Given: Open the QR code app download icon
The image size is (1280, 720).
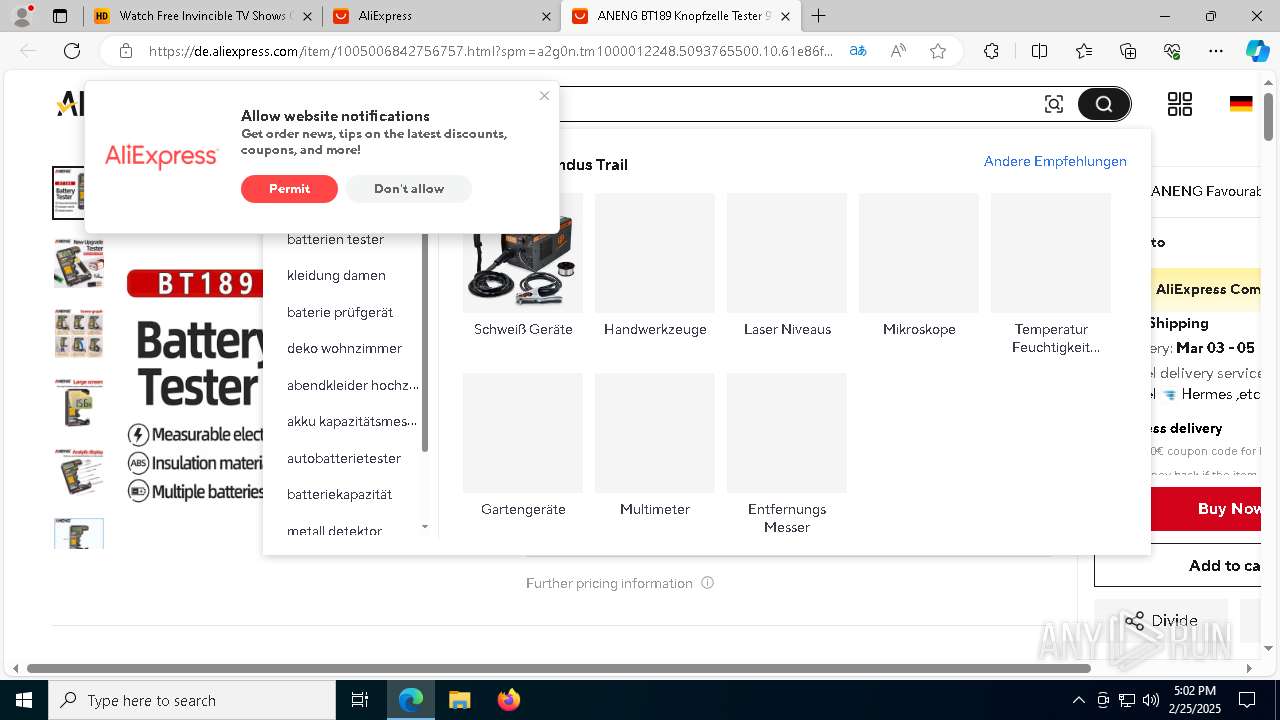Looking at the screenshot, I should click(1180, 104).
